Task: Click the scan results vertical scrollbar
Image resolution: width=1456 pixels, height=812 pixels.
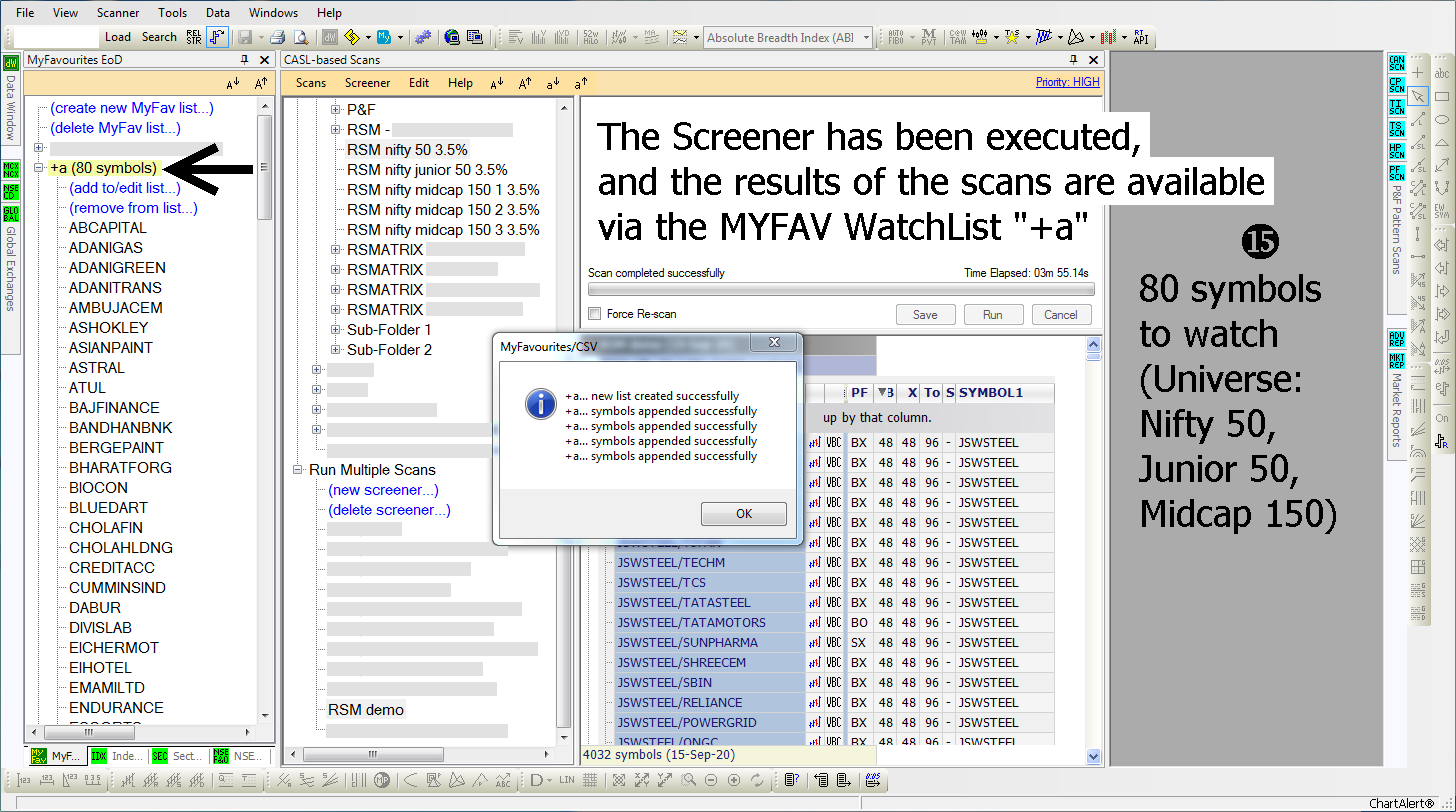Action: (x=1093, y=550)
